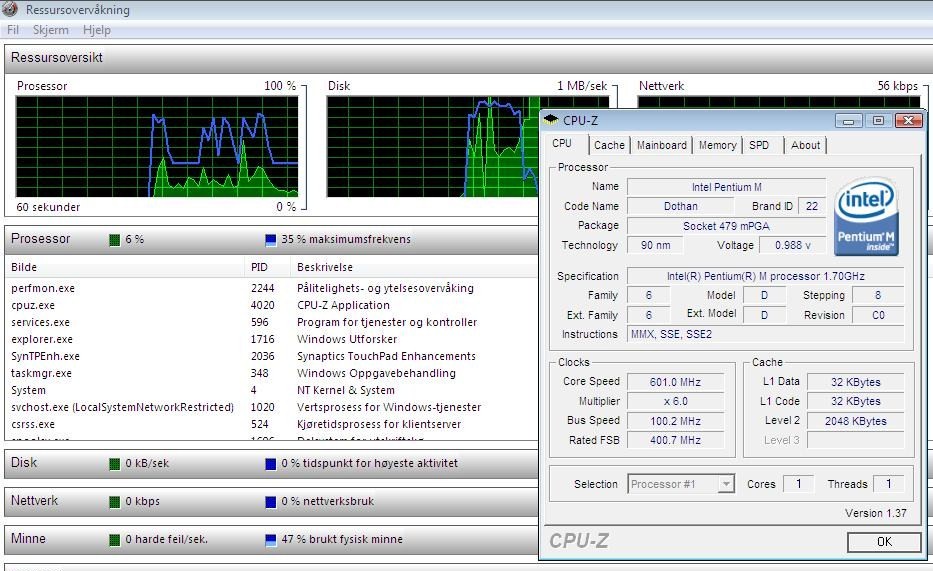933x571 pixels.
Task: Open the About tab in CPU-Z
Action: pyautogui.click(x=806, y=145)
